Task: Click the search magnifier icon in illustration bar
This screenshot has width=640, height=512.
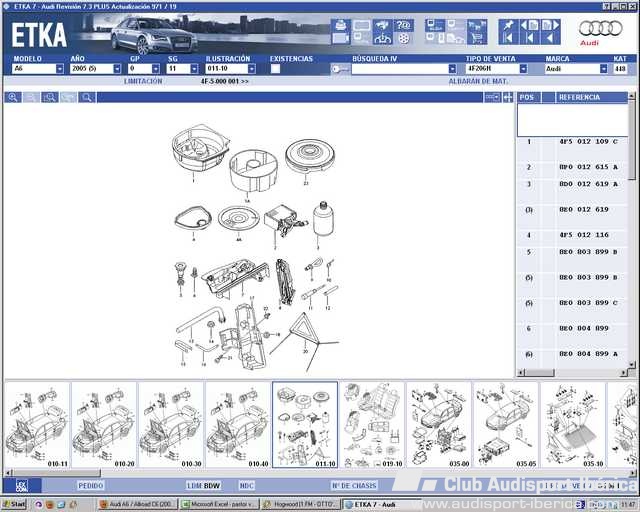Action: tap(87, 97)
